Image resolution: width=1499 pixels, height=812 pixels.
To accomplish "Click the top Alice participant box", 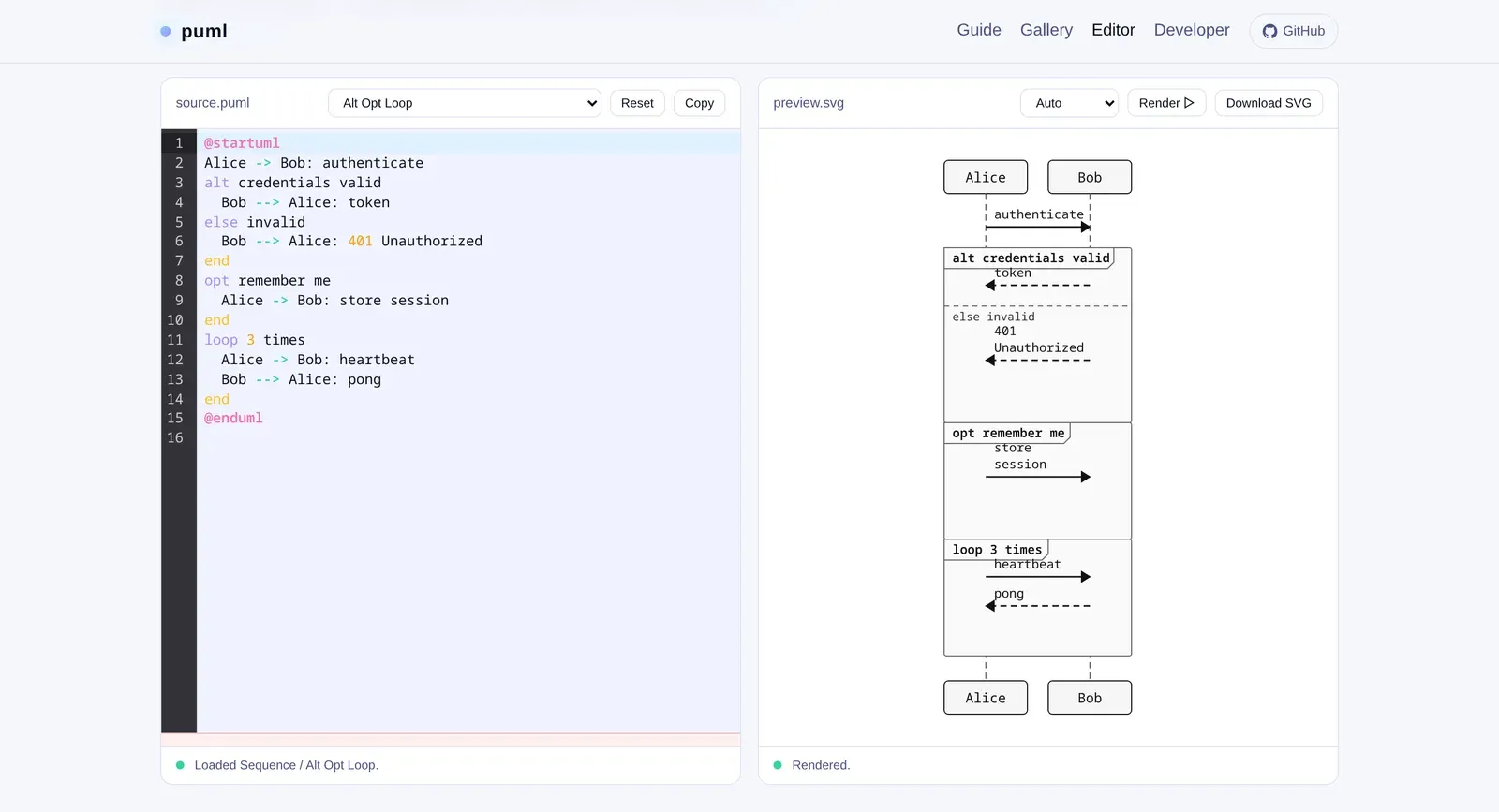I will coord(986,177).
